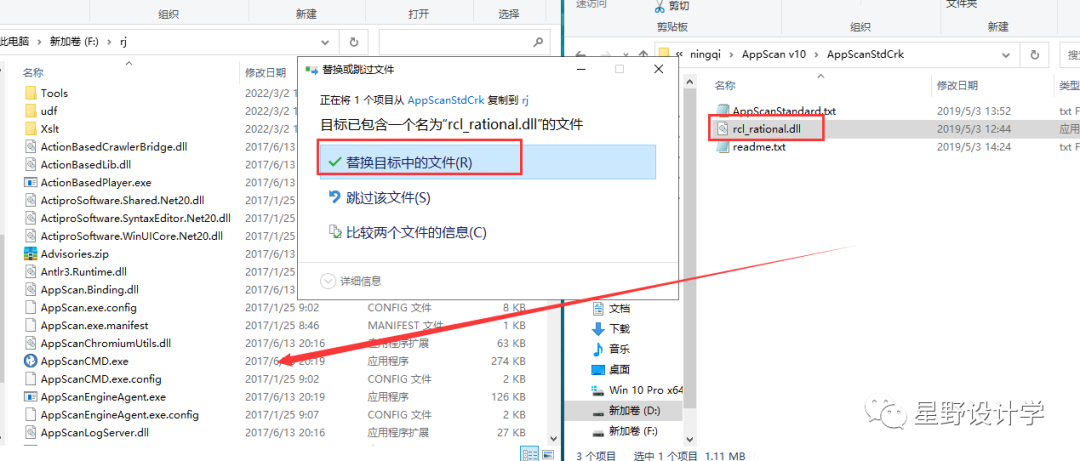
Task: Click the ActionBasedCrawlerBridge.dll file icon
Action: point(30,147)
